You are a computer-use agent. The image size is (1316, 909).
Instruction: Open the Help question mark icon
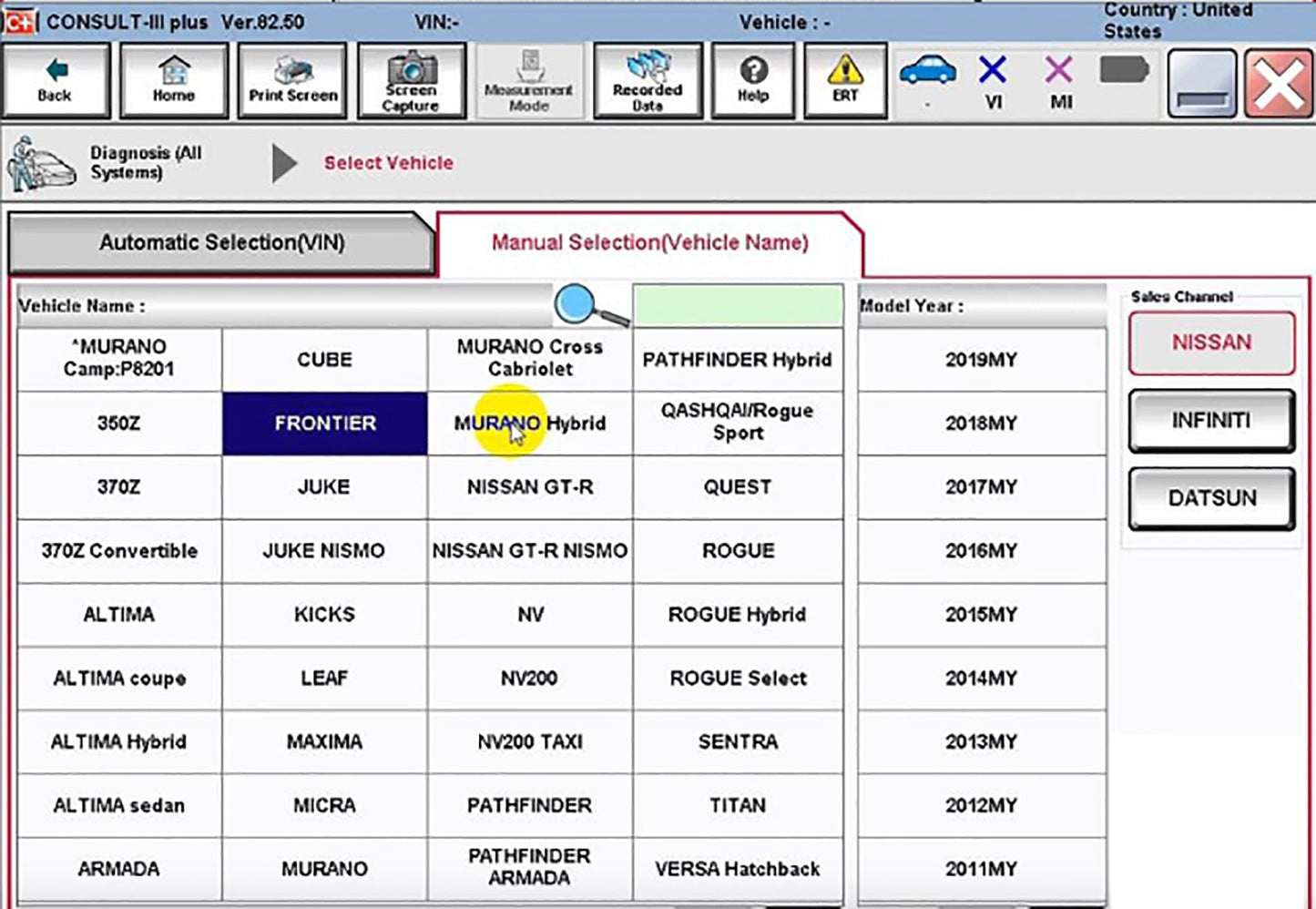click(x=752, y=81)
